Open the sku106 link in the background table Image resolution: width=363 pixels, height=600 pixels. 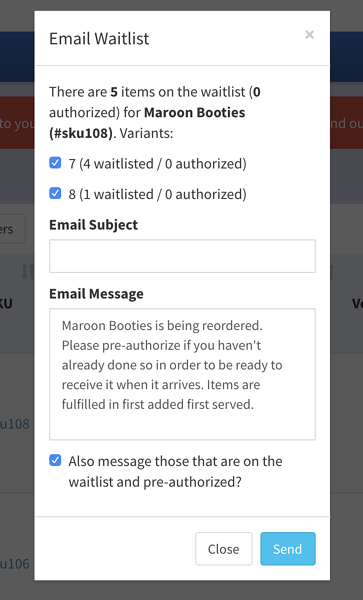click(x=15, y=563)
